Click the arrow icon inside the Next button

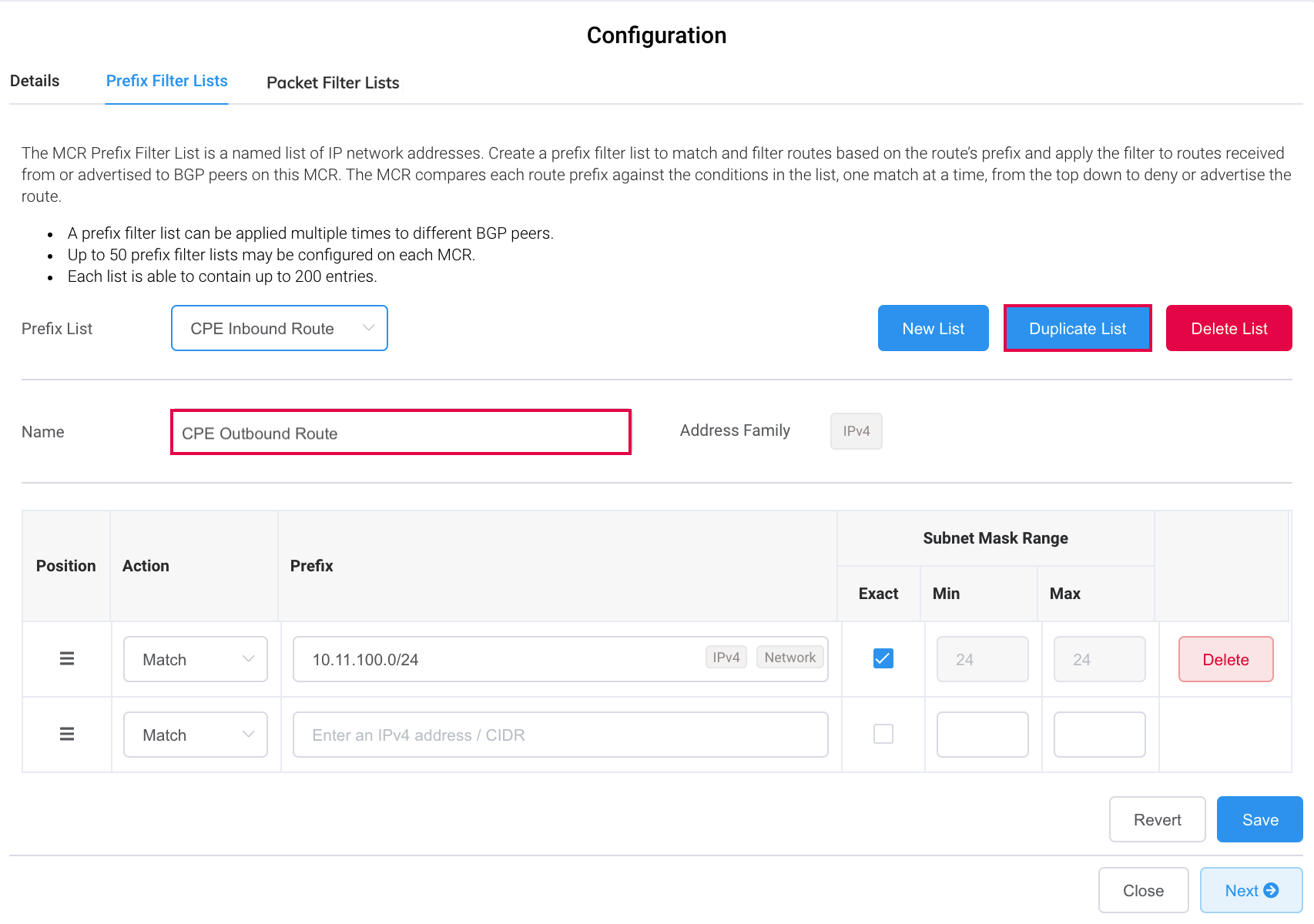(1272, 890)
